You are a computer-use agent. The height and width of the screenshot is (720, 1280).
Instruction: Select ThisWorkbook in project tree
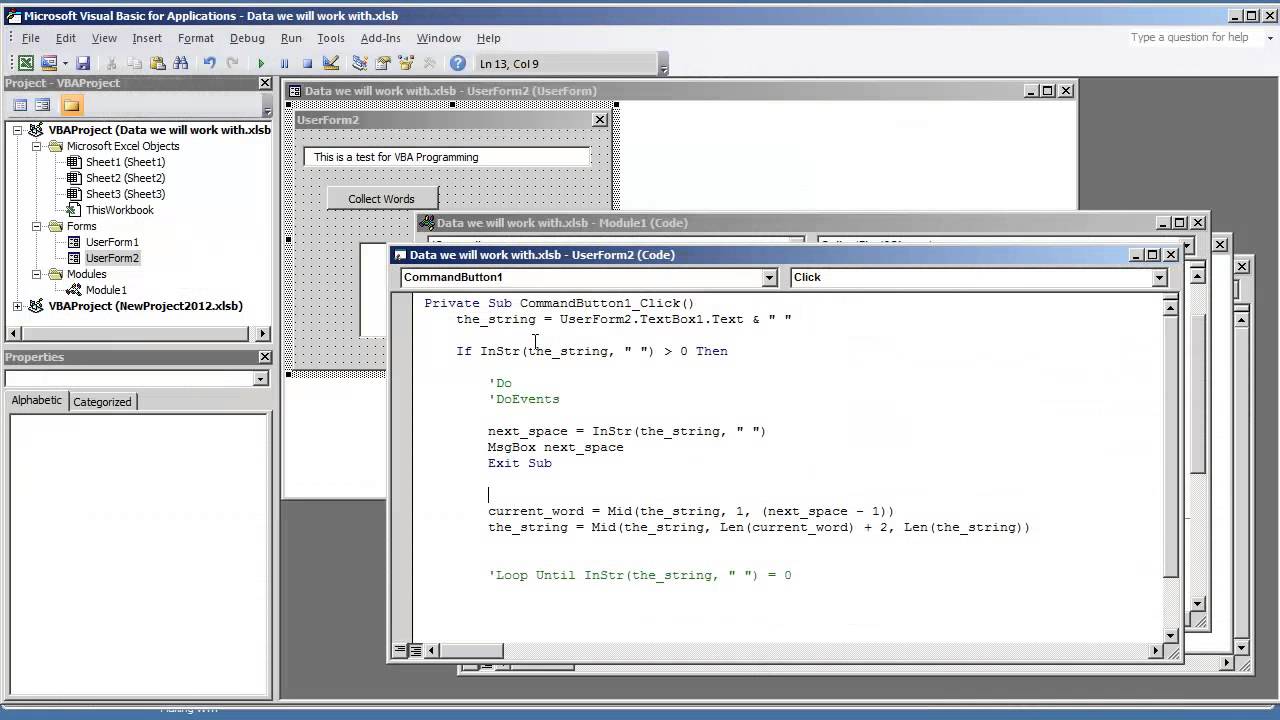pos(119,210)
